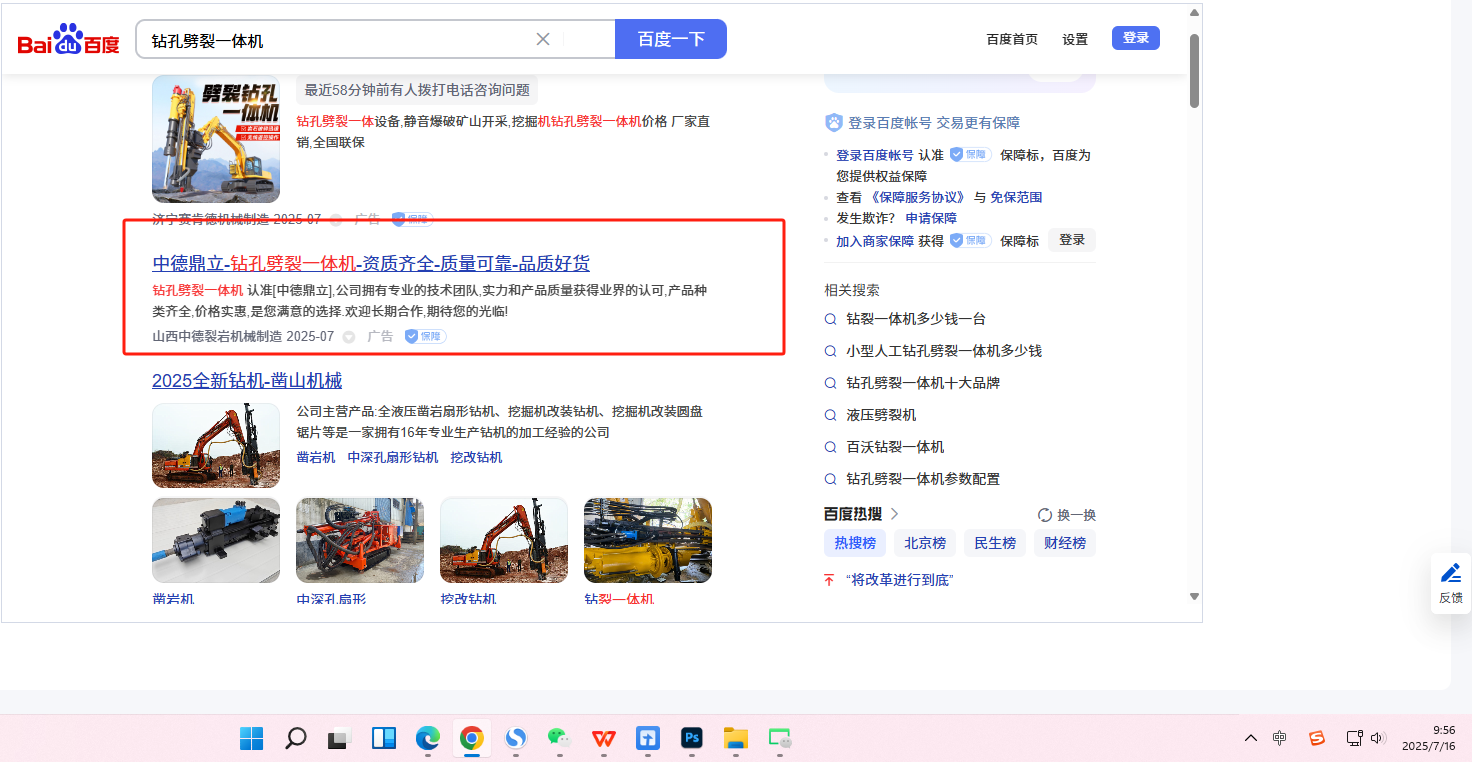Viewport: 1472px width, 762px height.
Task: Open the 反馈 feedback pencil icon
Action: [x=1450, y=574]
